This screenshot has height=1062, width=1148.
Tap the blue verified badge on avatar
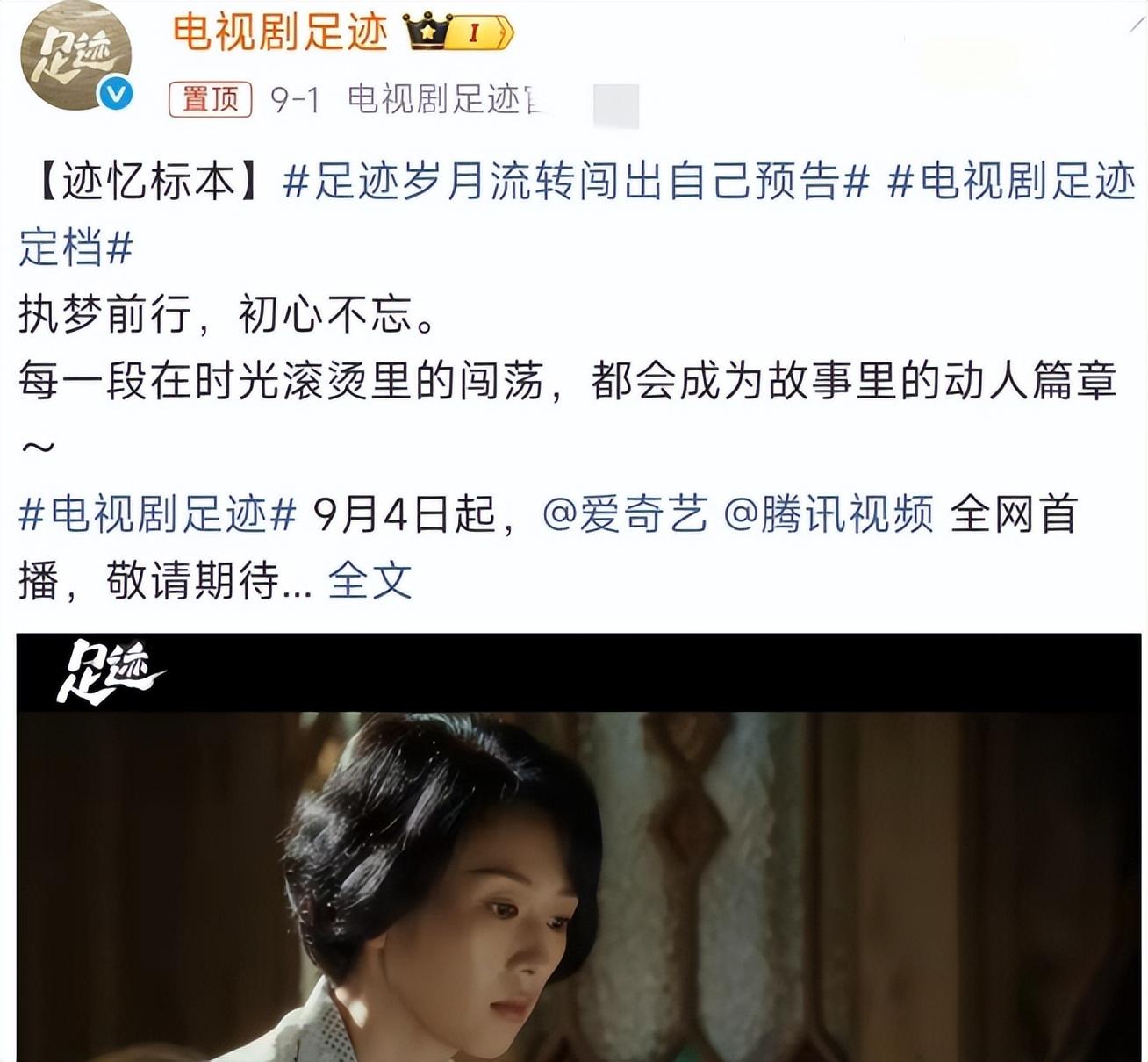point(117,95)
